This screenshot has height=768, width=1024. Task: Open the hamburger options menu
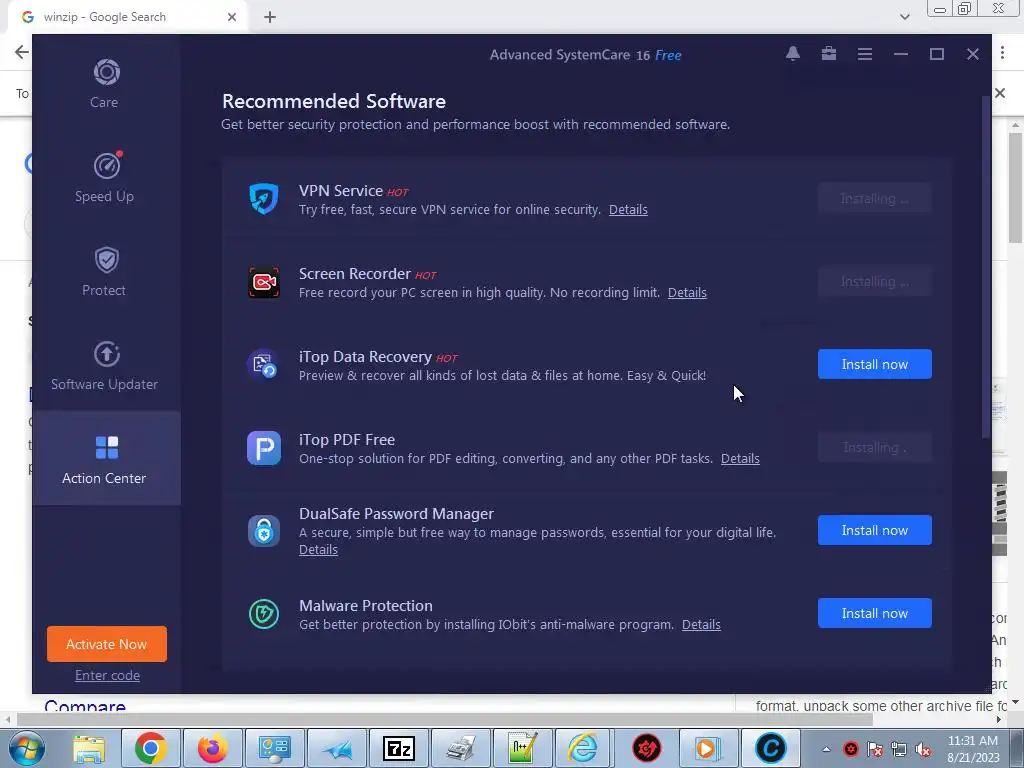865,54
